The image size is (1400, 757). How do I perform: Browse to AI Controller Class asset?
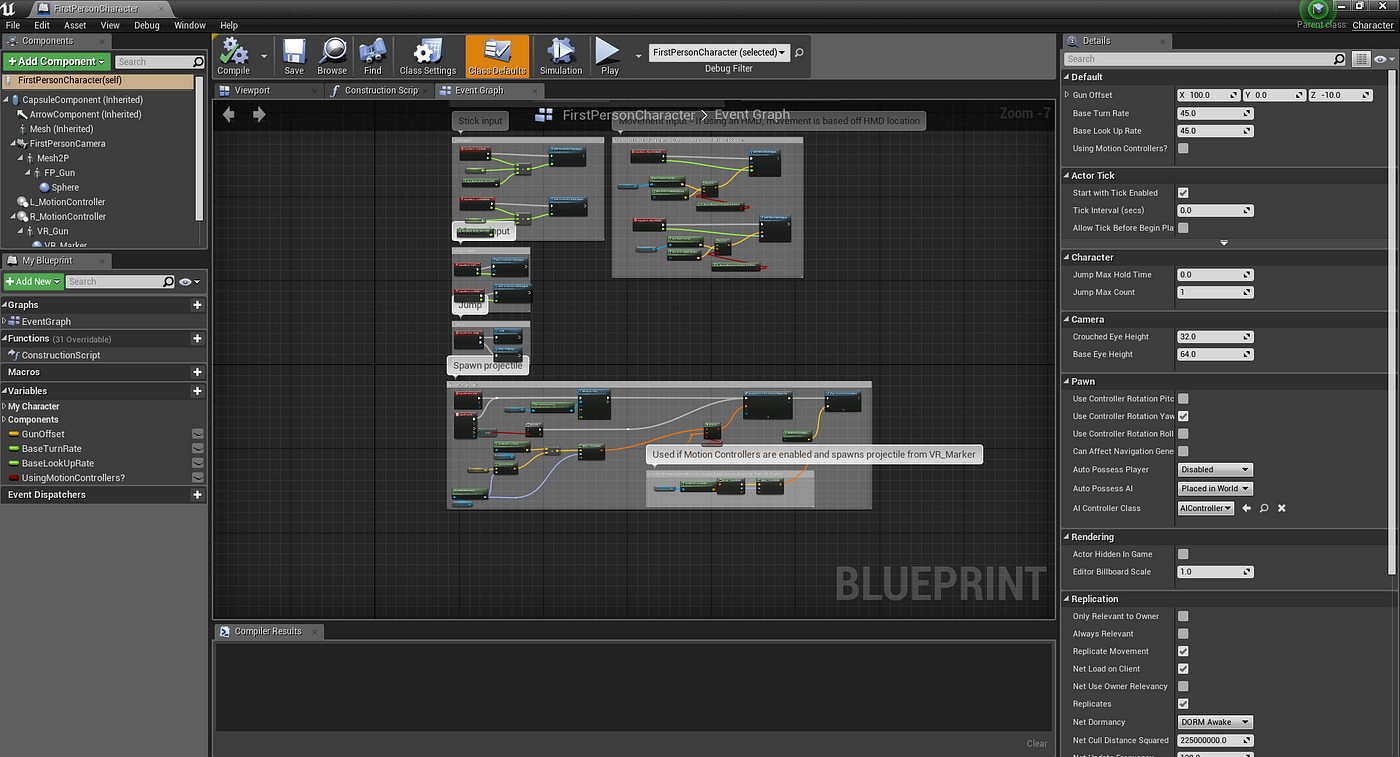[x=1246, y=508]
